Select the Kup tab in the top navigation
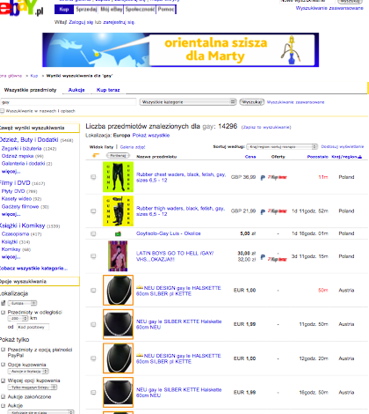369x414 pixels. [x=64, y=9]
